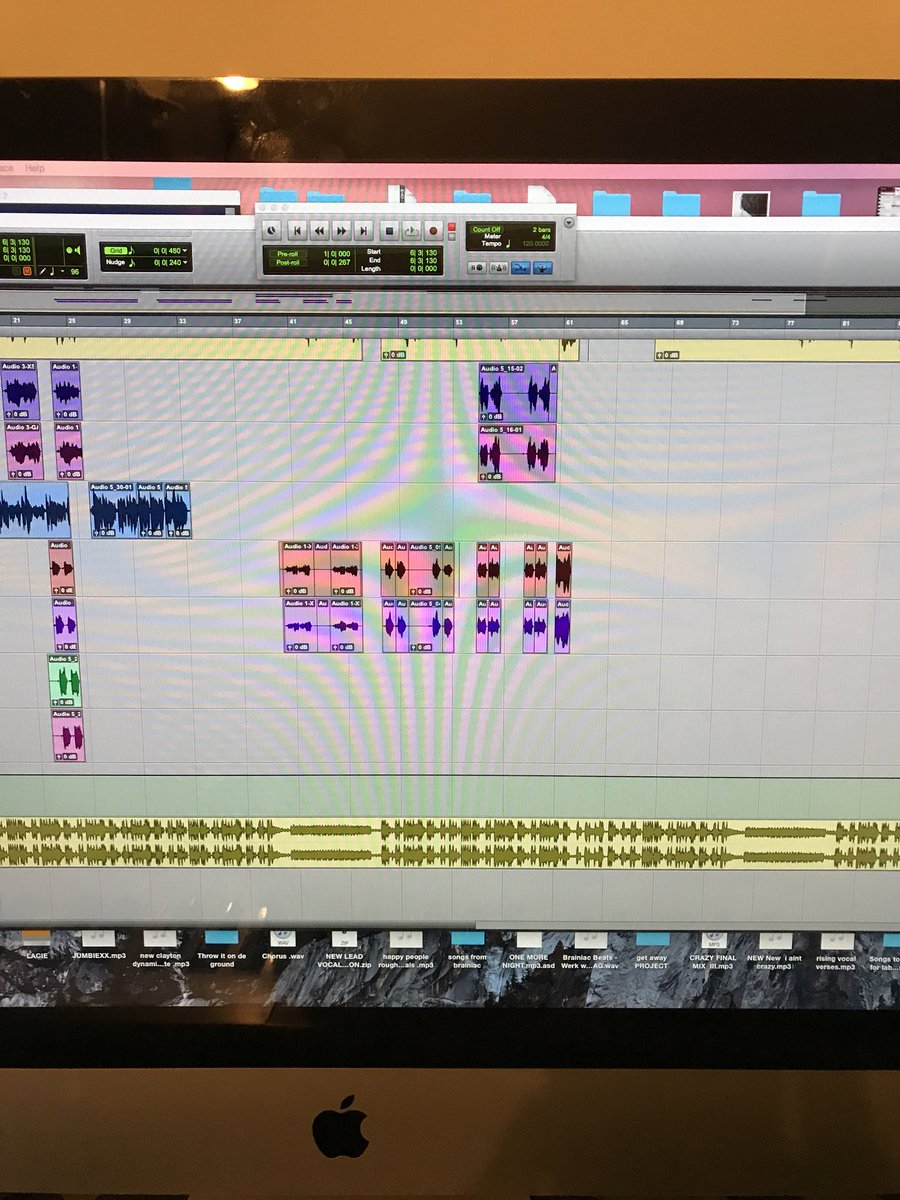The height and width of the screenshot is (1200, 900).
Task: Select CRAZY FINAL MIX III.mp3 file
Action: point(713,948)
